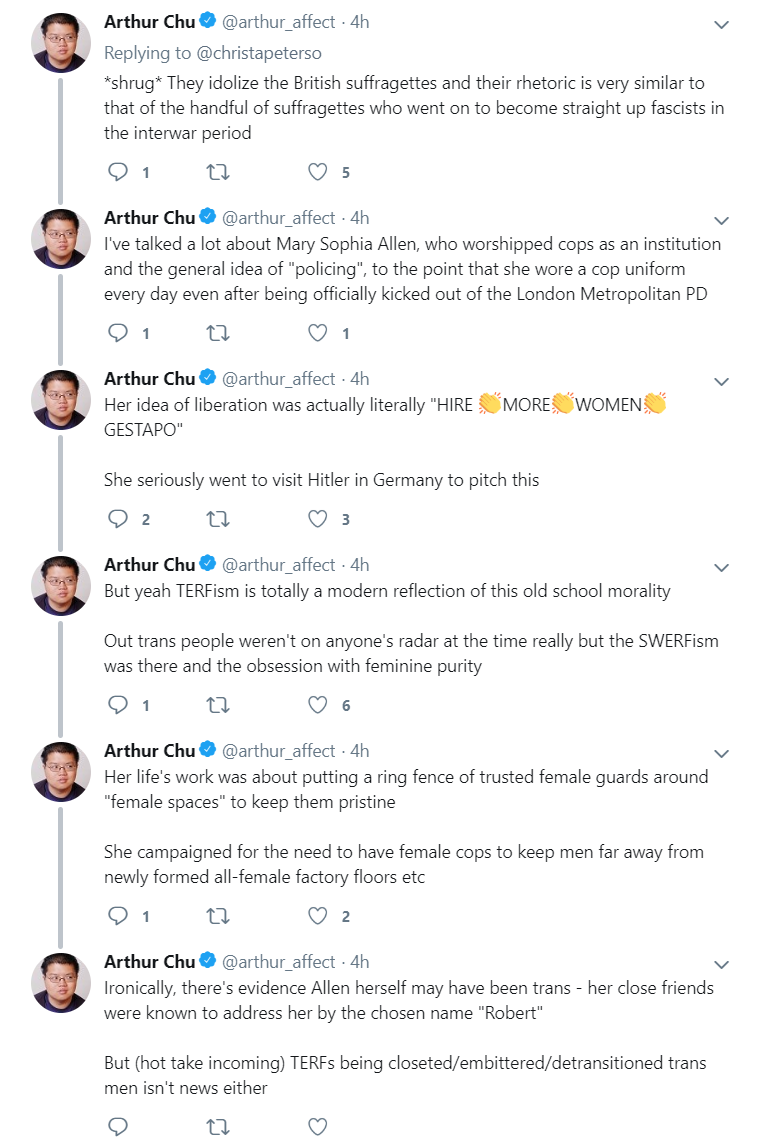Reply to the HIRE MORE WOMEN GESTAPO tweet
The width and height of the screenshot is (757, 1138).
(118, 519)
